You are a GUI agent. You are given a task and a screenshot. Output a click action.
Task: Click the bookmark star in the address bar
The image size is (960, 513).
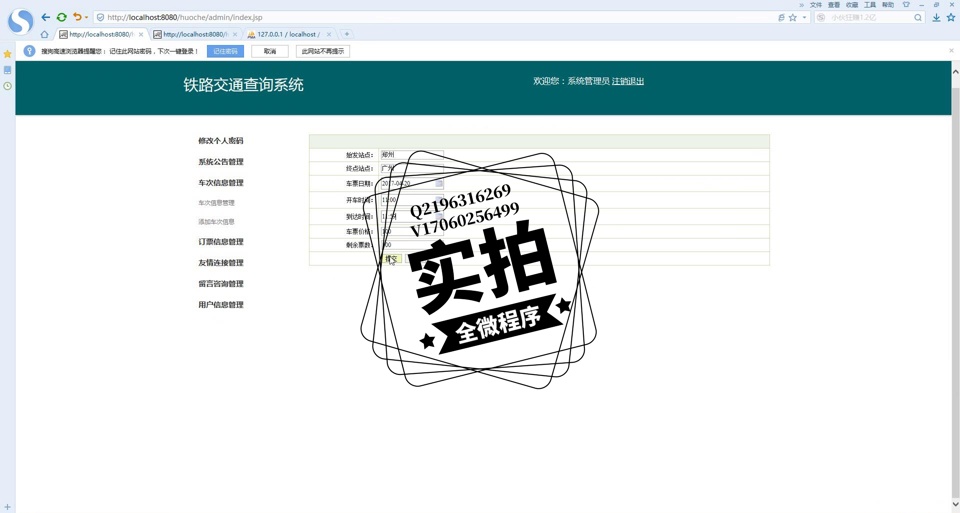793,17
